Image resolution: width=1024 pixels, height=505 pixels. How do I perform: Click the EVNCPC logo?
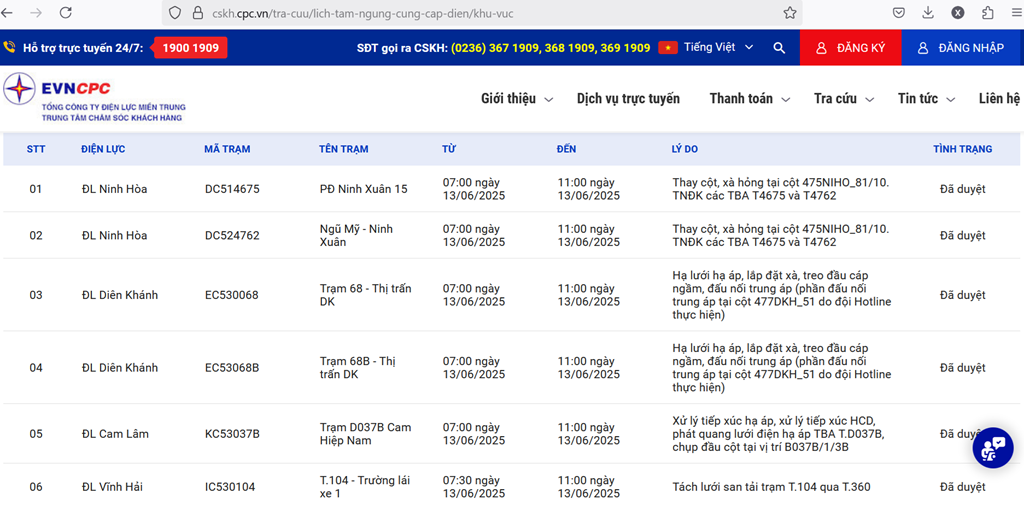point(95,98)
